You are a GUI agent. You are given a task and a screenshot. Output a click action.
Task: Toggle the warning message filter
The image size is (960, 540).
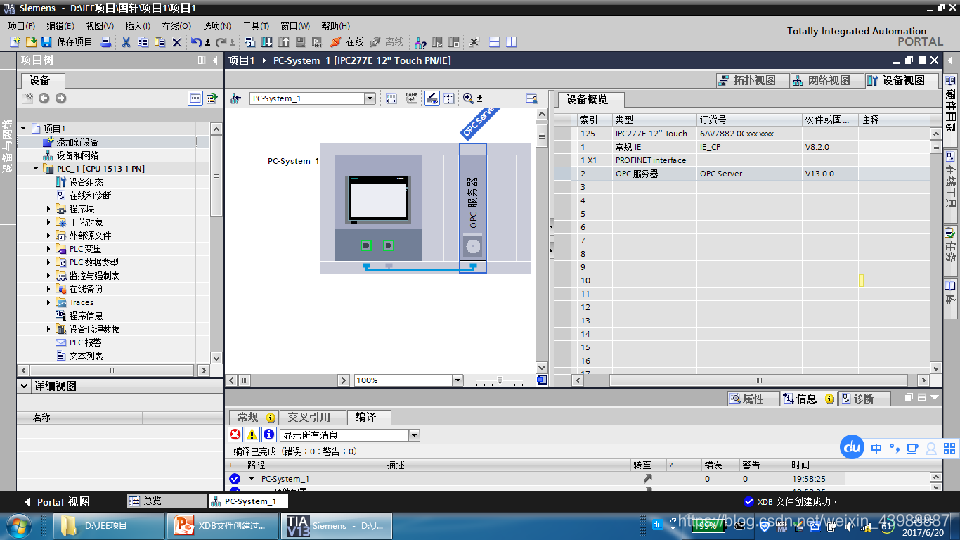click(x=252, y=435)
